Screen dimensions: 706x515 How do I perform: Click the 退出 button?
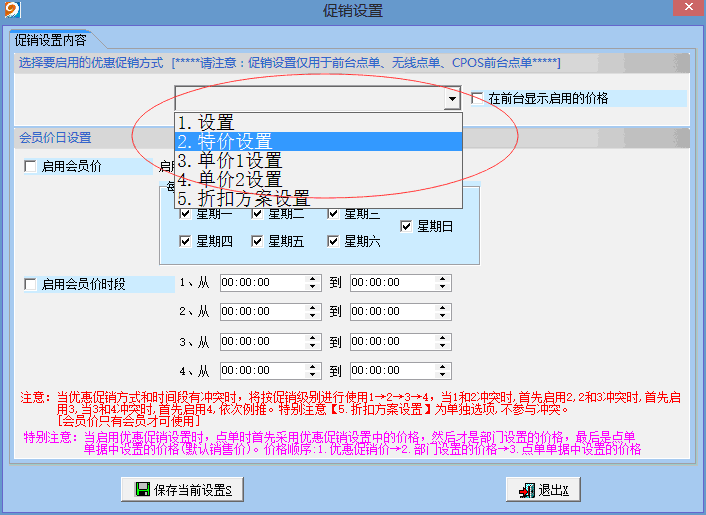543,490
